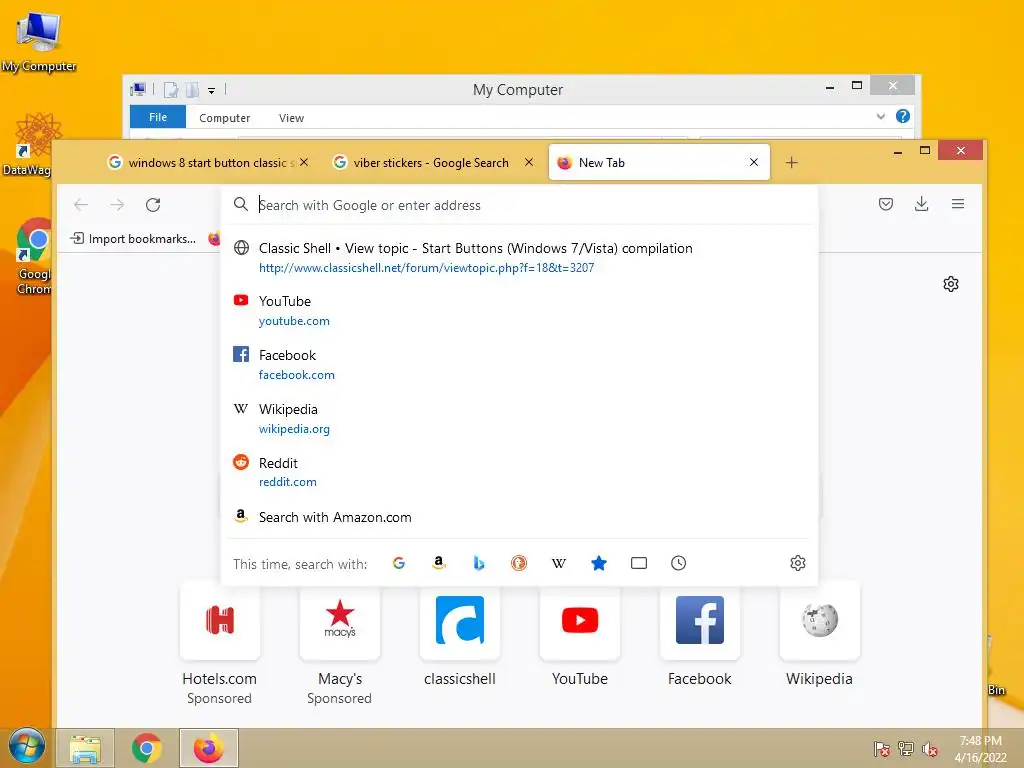The height and width of the screenshot is (768, 1024).
Task: Click the network tray icon
Action: [x=906, y=749]
